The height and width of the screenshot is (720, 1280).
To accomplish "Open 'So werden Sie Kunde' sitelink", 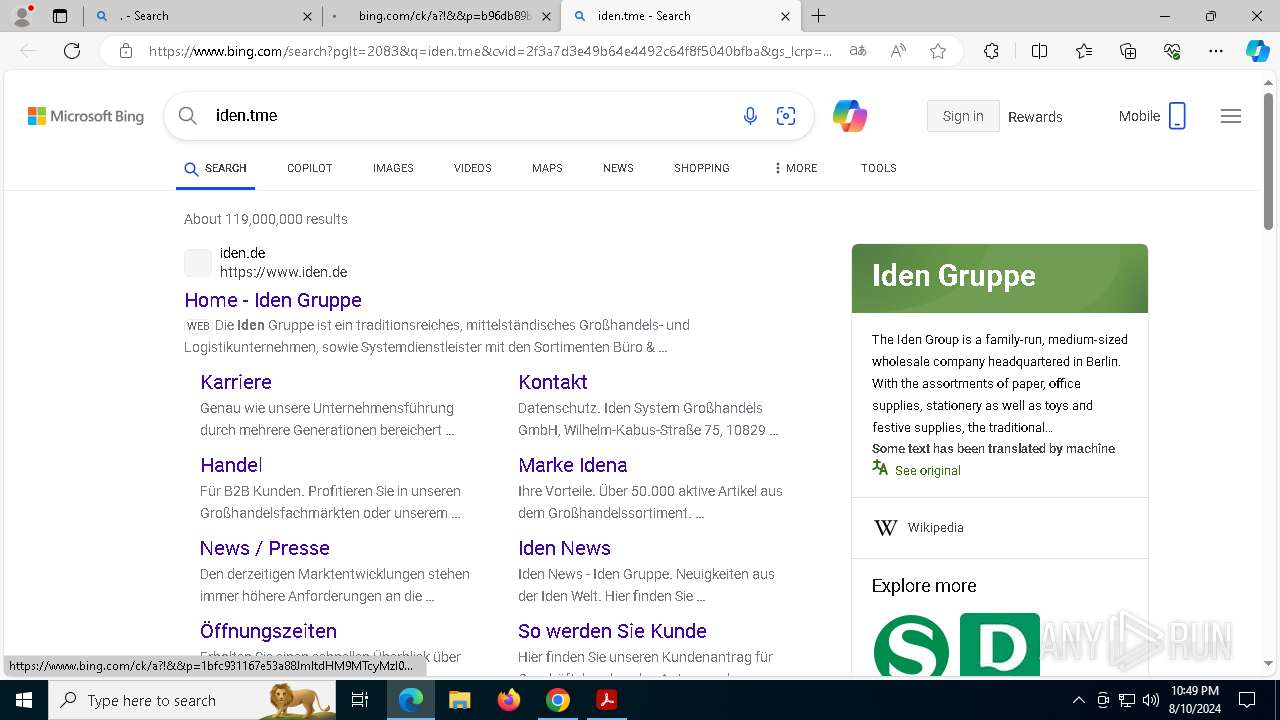I will 612,631.
